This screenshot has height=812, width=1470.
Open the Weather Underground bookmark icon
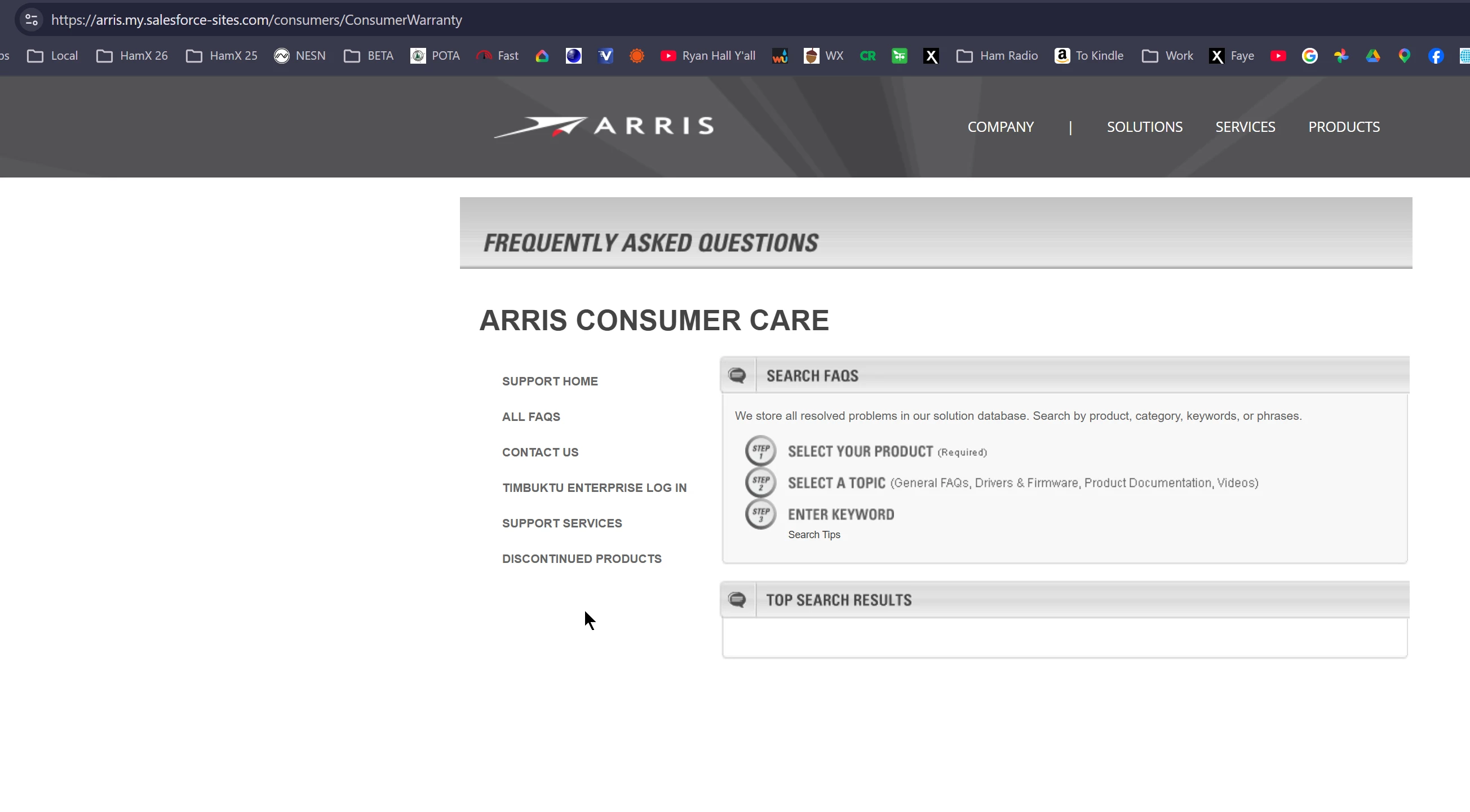[780, 56]
